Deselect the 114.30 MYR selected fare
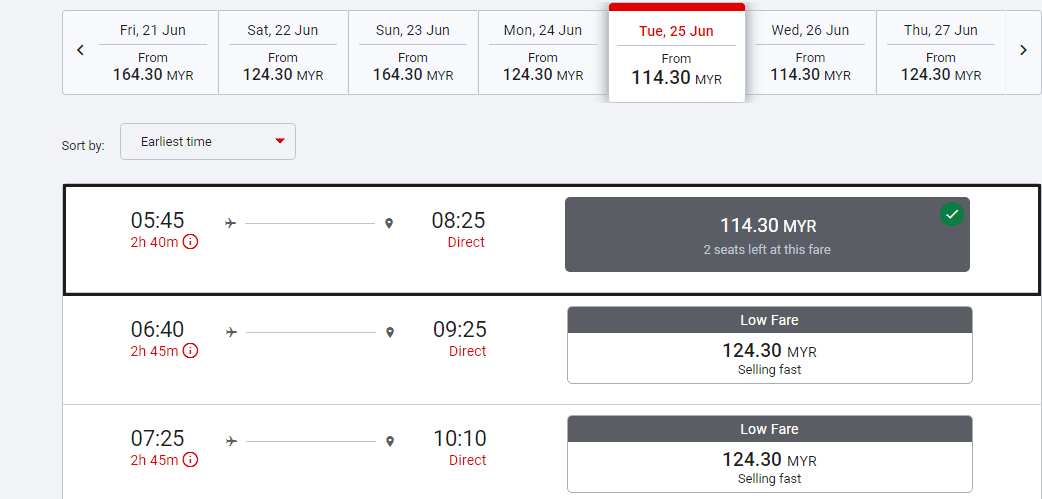This screenshot has width=1042, height=499. pos(767,235)
